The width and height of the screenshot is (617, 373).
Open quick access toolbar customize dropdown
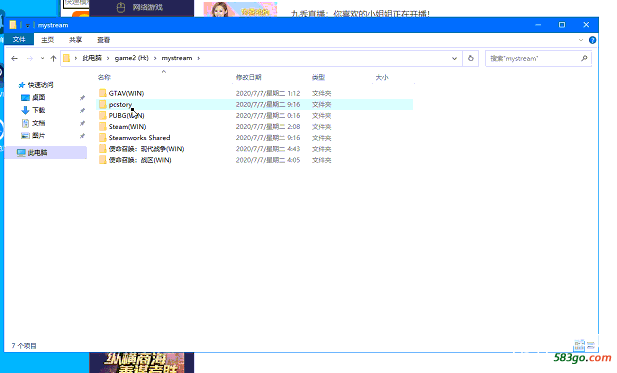click(x=28, y=26)
